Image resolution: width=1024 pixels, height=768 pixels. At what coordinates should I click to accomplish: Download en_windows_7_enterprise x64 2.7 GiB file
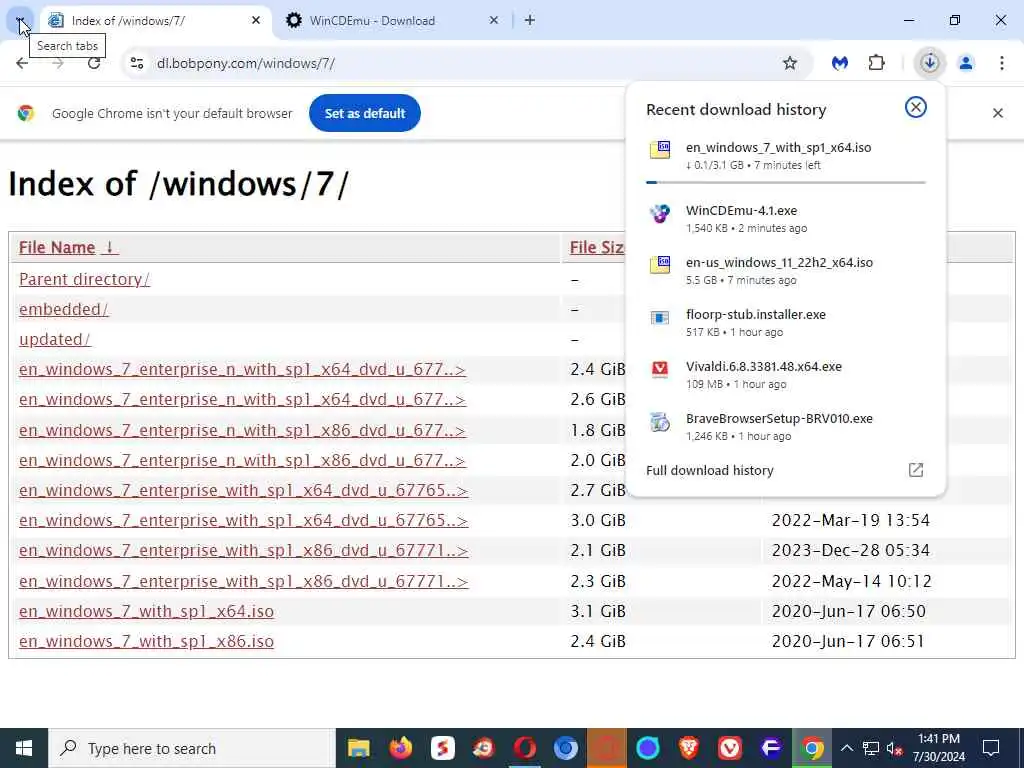(244, 490)
